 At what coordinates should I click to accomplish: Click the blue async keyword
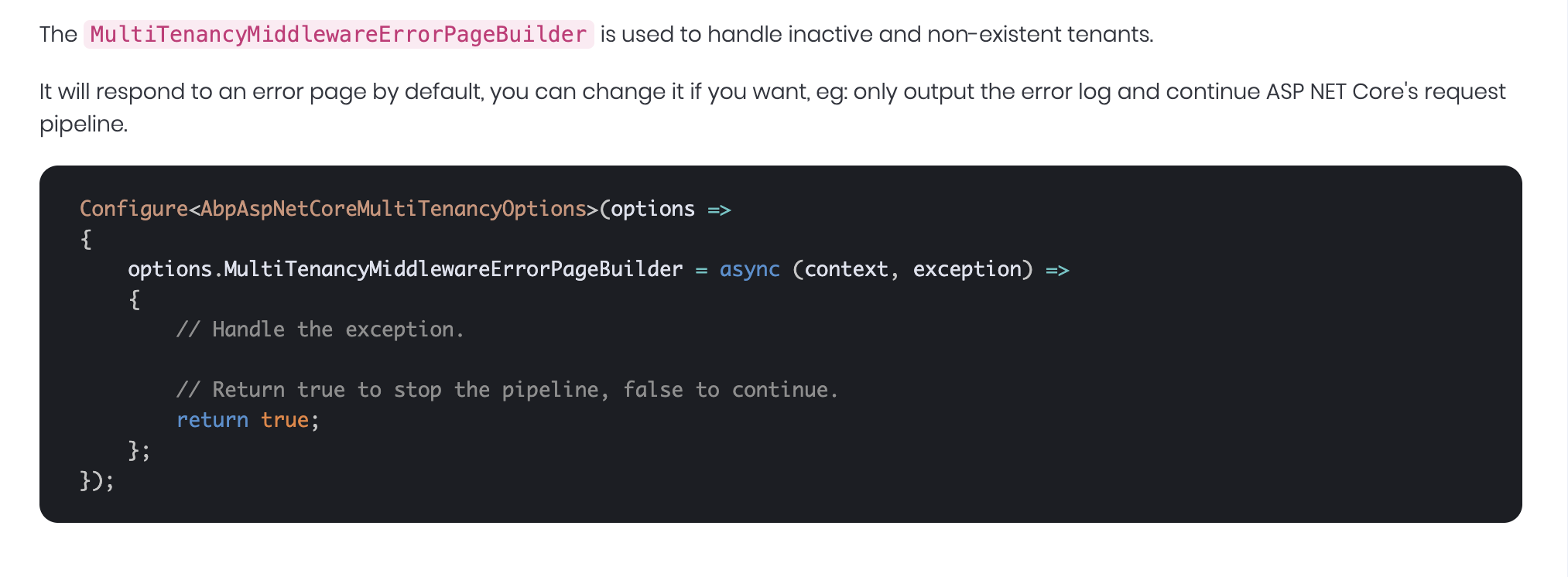pyautogui.click(x=749, y=269)
